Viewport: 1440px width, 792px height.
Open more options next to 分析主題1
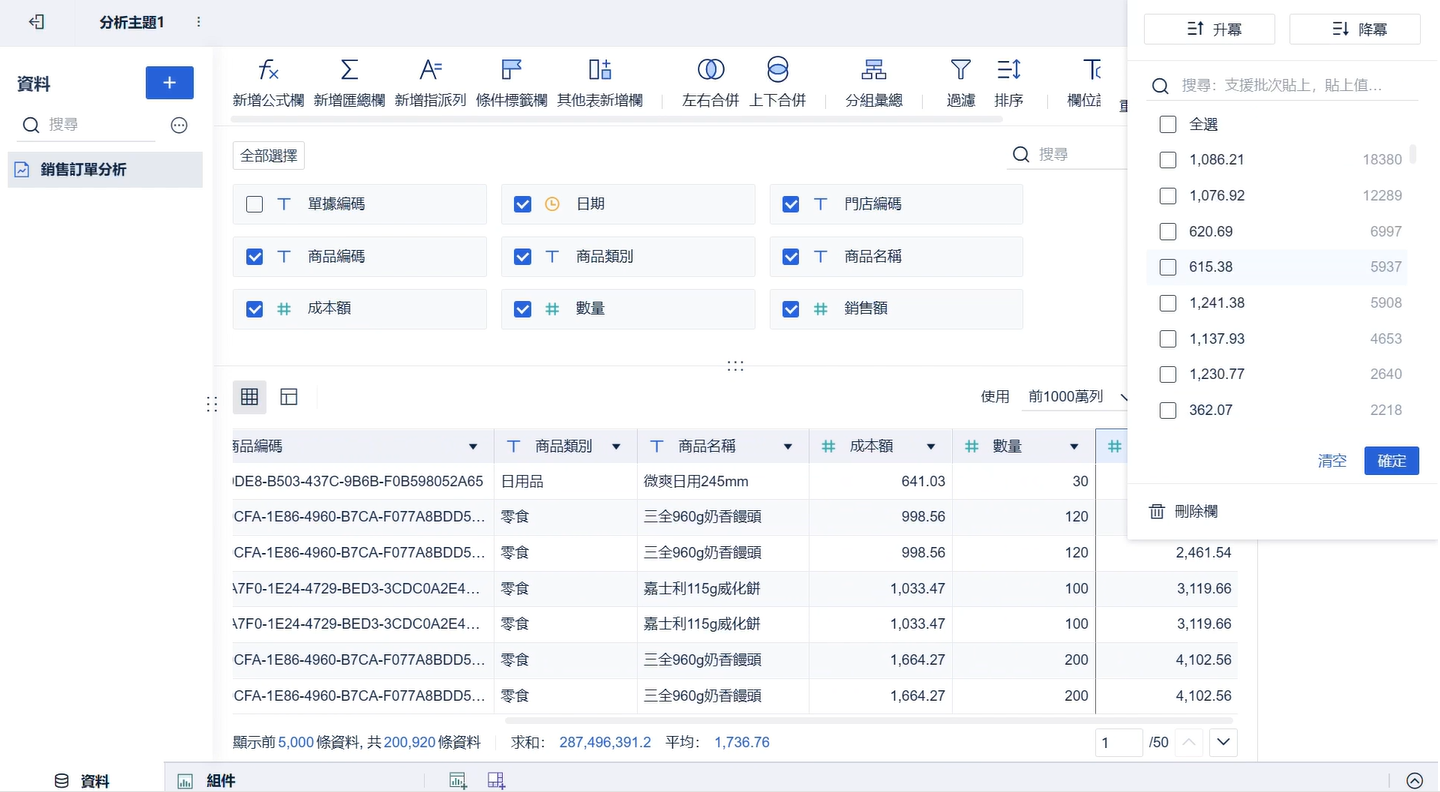point(198,22)
